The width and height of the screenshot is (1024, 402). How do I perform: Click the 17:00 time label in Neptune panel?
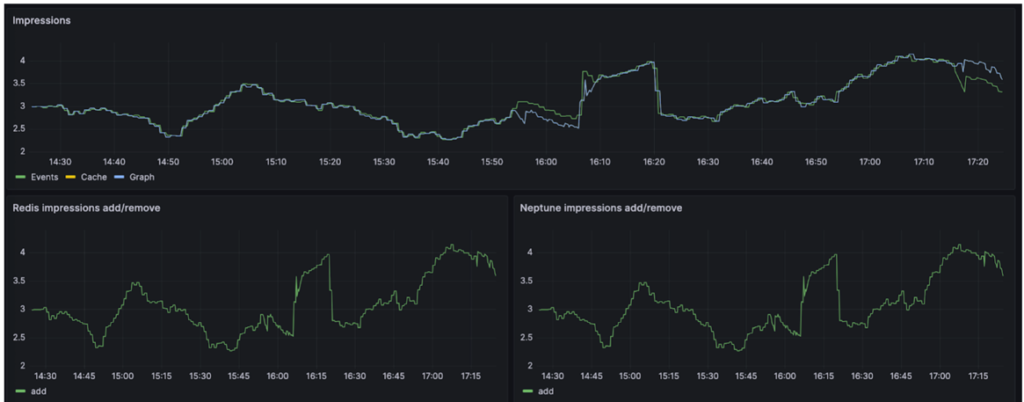point(939,376)
